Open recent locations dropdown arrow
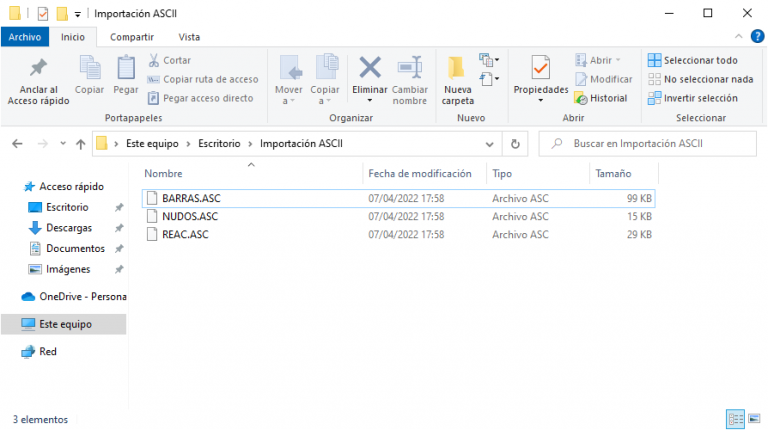This screenshot has height=430, width=768. tap(63, 143)
